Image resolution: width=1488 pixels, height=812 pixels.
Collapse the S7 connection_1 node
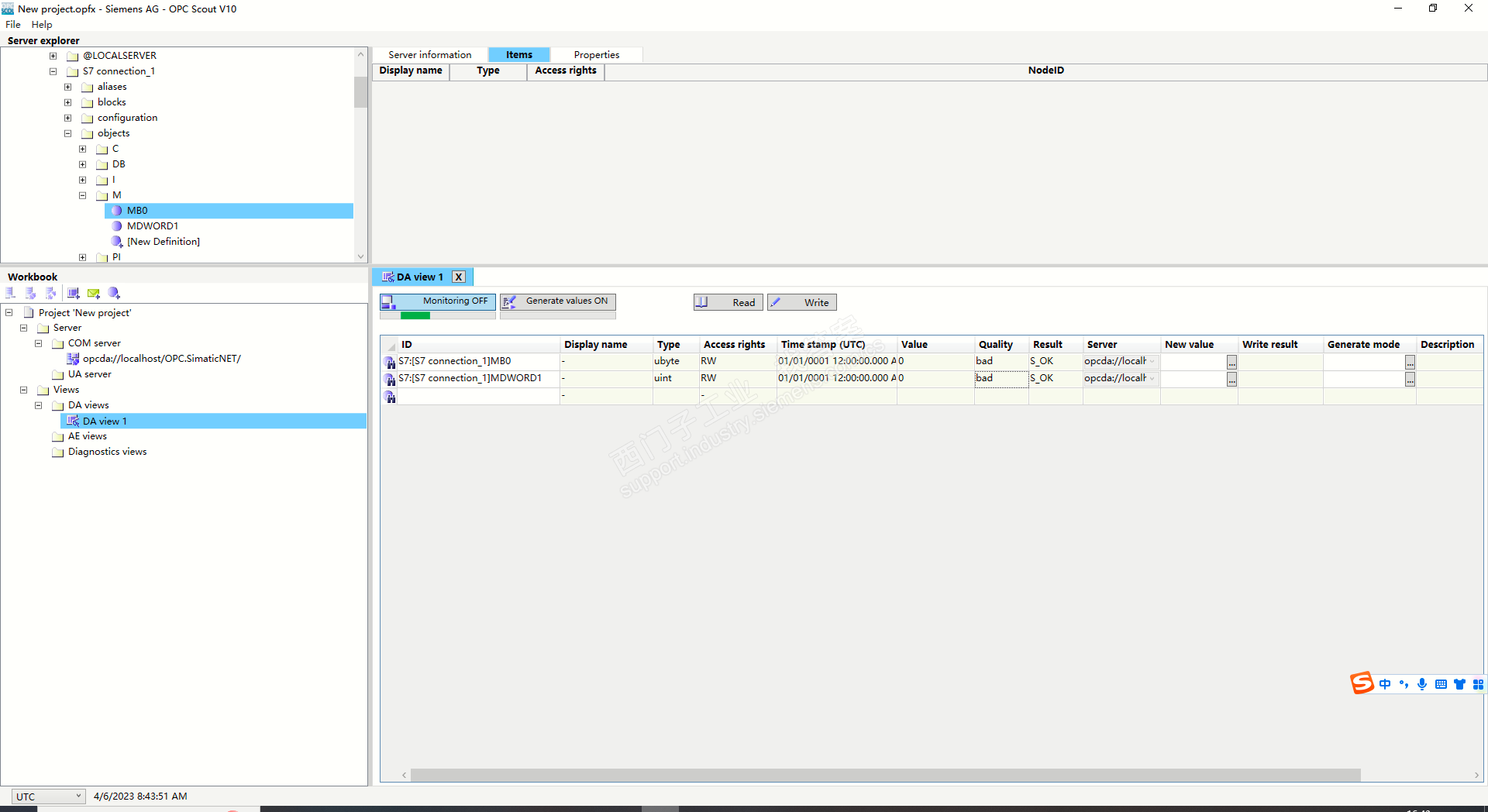click(53, 71)
